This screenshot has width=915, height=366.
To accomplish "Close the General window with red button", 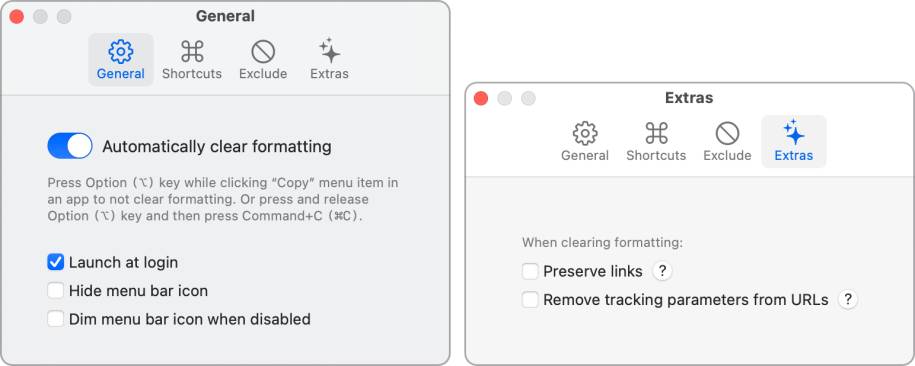I will click(17, 17).
